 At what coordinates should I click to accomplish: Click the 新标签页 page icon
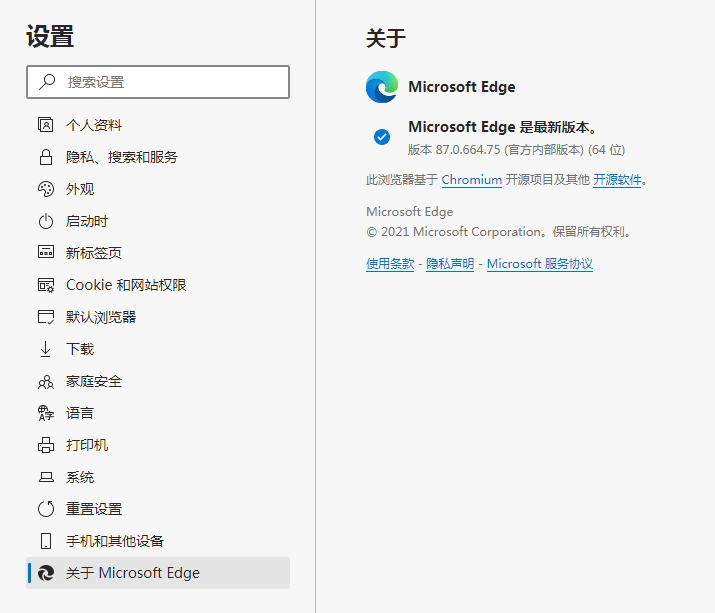45,253
